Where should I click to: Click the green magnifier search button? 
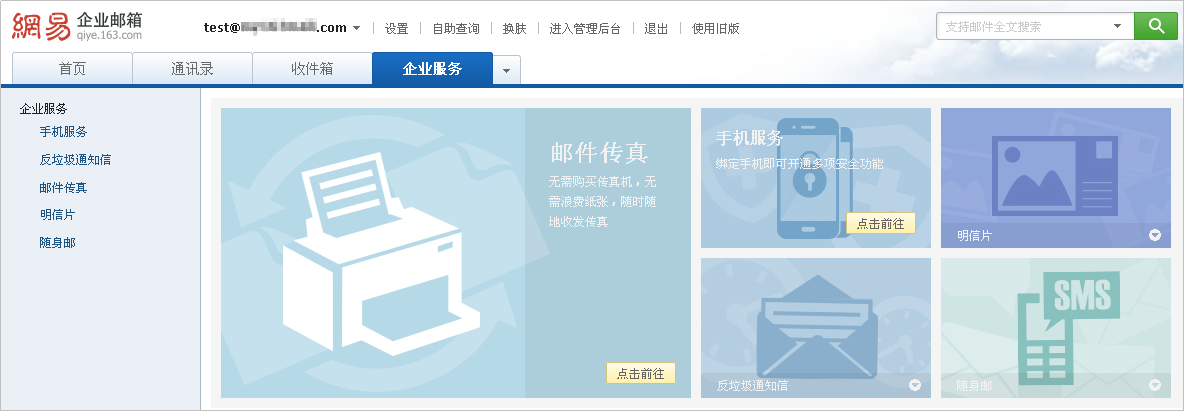pyautogui.click(x=1155, y=26)
